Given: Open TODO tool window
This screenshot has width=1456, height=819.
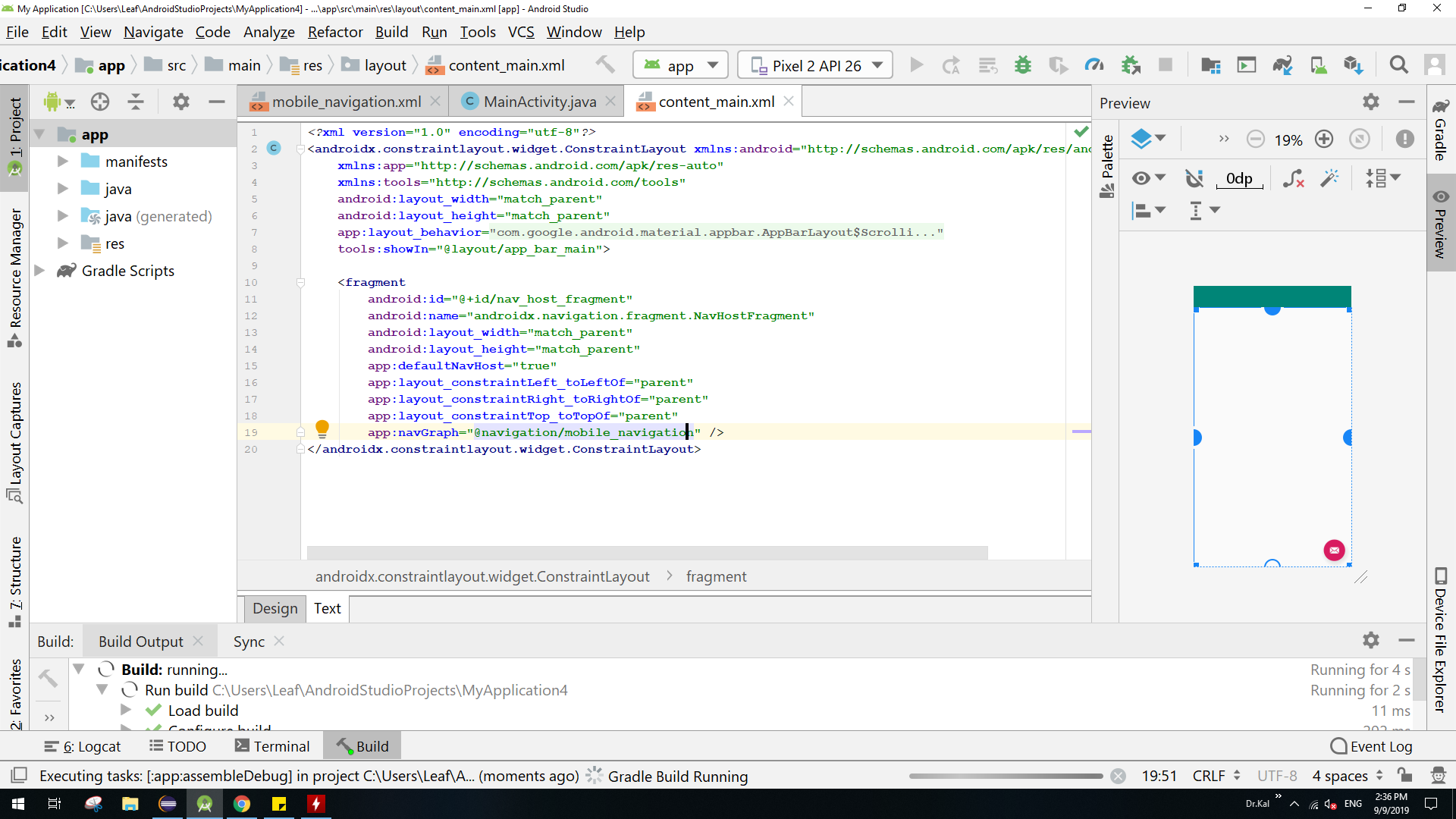Looking at the screenshot, I should tap(178, 746).
